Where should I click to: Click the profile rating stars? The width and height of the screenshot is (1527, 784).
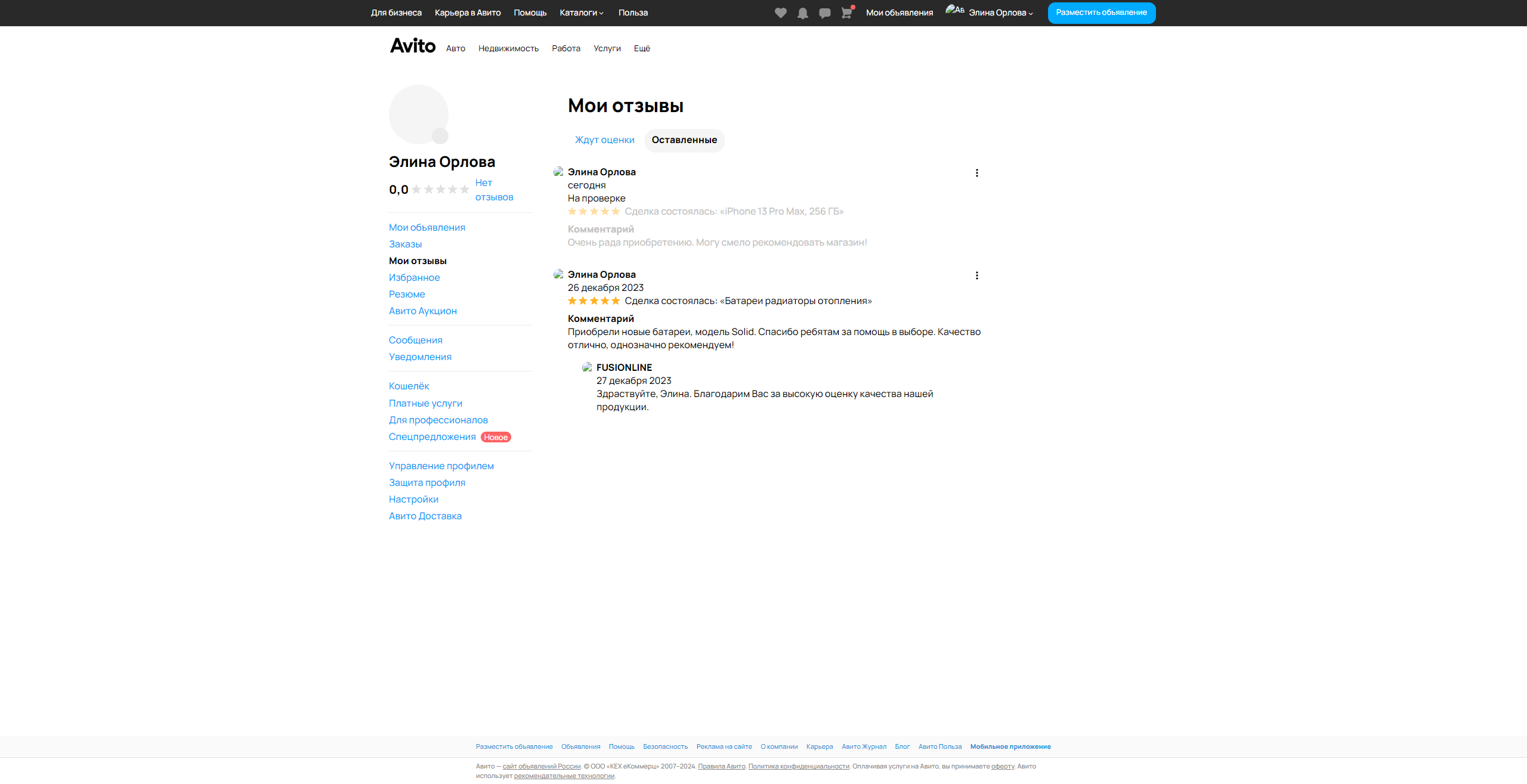point(440,190)
